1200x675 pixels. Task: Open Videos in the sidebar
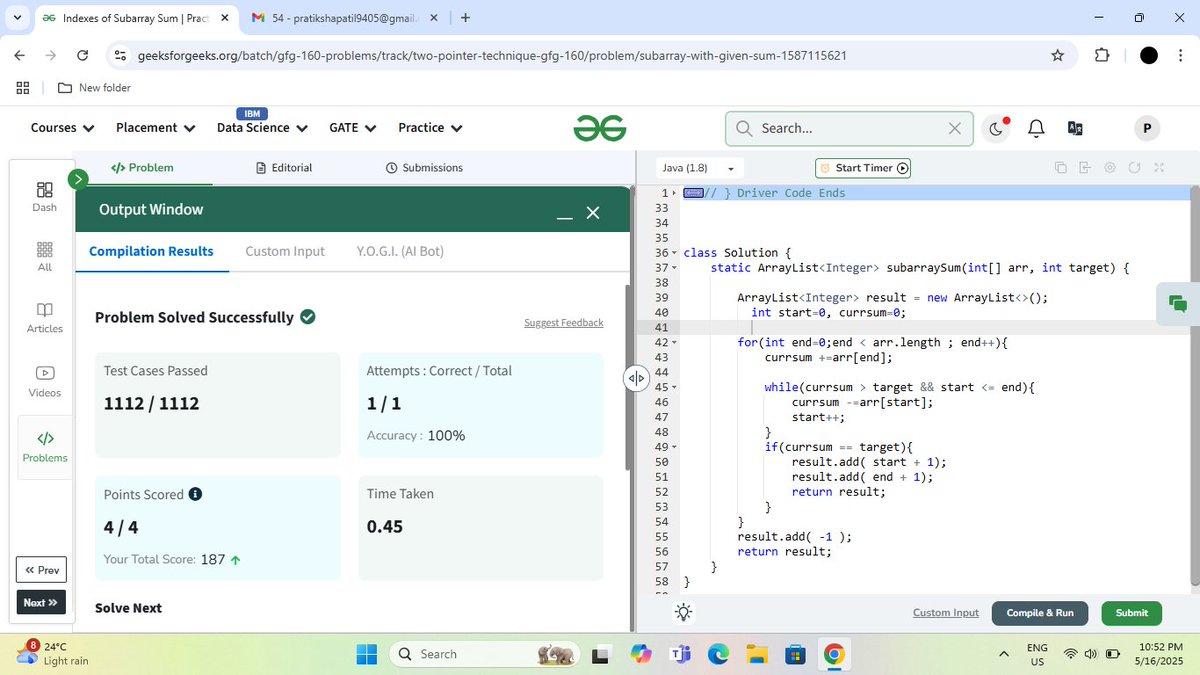[45, 381]
